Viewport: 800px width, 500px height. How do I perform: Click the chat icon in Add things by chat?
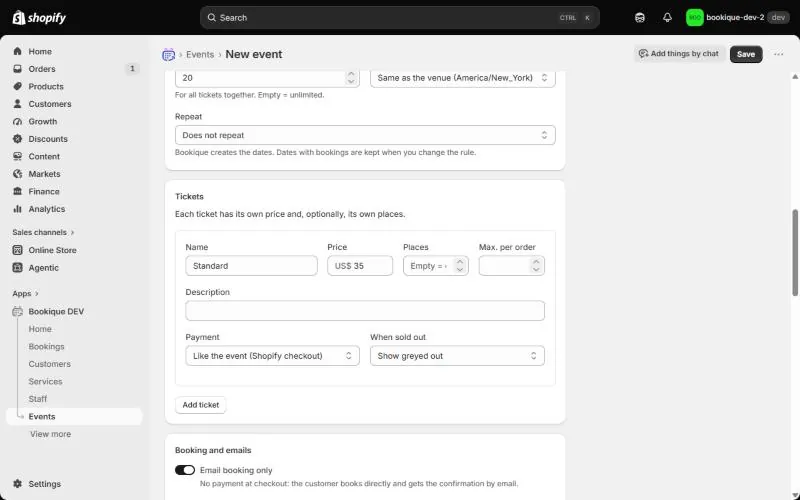(643, 54)
